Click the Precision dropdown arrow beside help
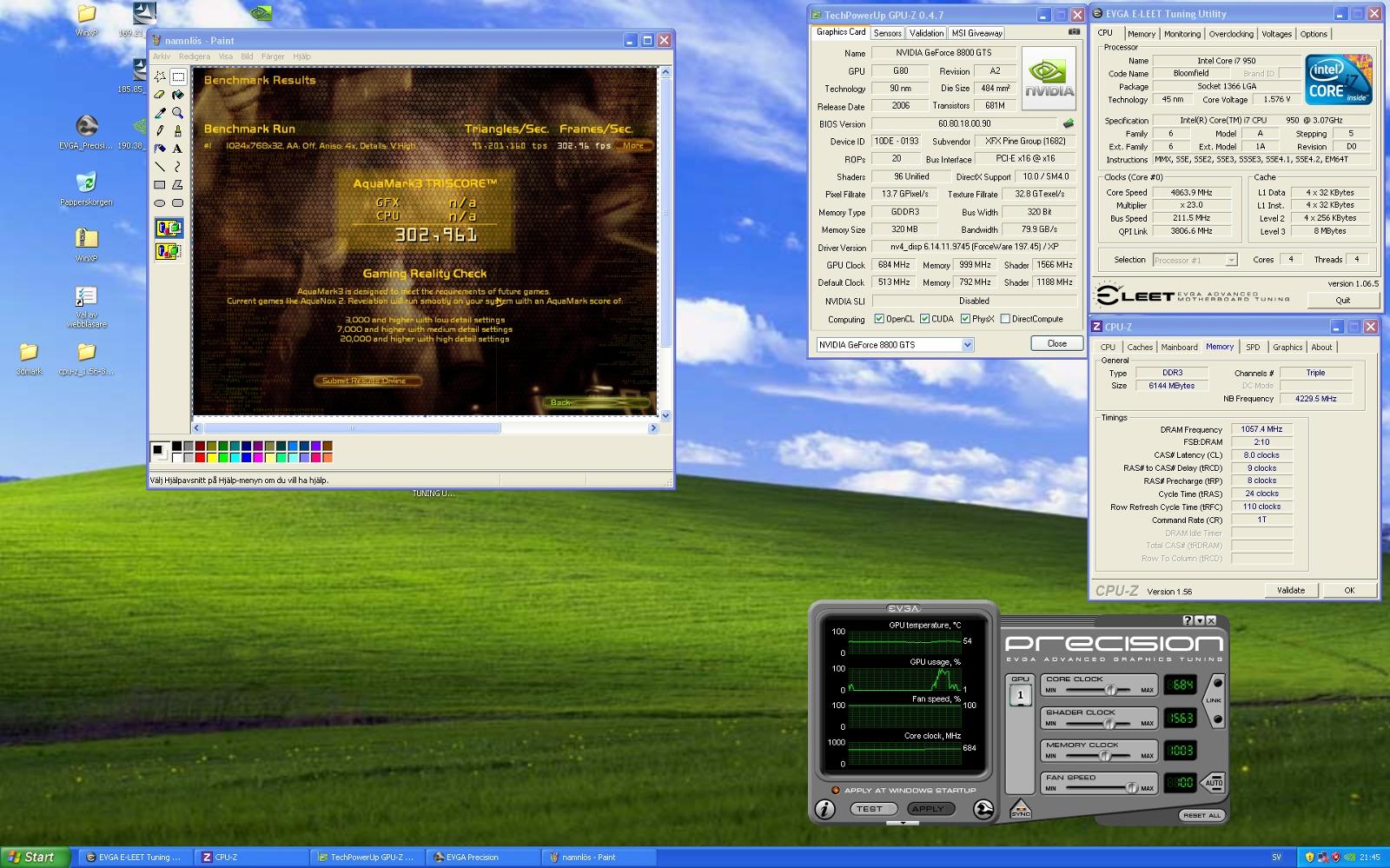This screenshot has width=1390, height=868. tap(1200, 620)
